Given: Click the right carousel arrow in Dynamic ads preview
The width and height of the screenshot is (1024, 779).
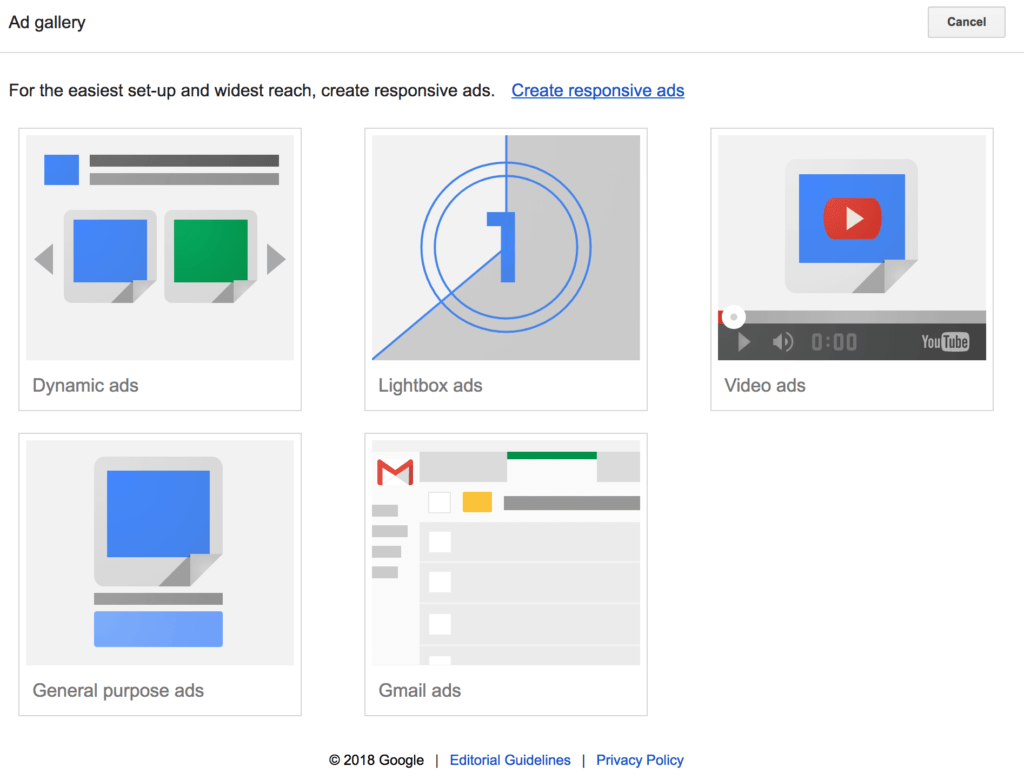Looking at the screenshot, I should [x=276, y=258].
